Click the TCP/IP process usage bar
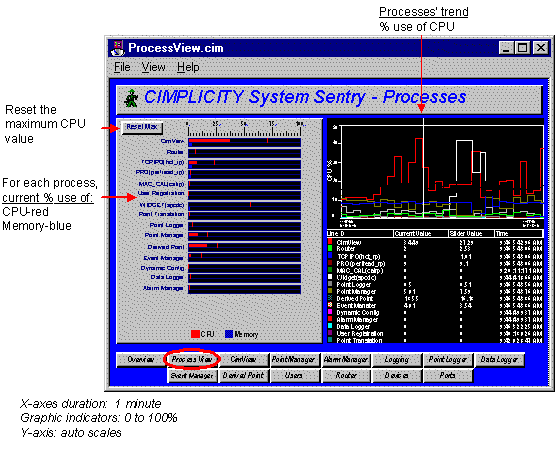The image size is (557, 455). coord(244,164)
